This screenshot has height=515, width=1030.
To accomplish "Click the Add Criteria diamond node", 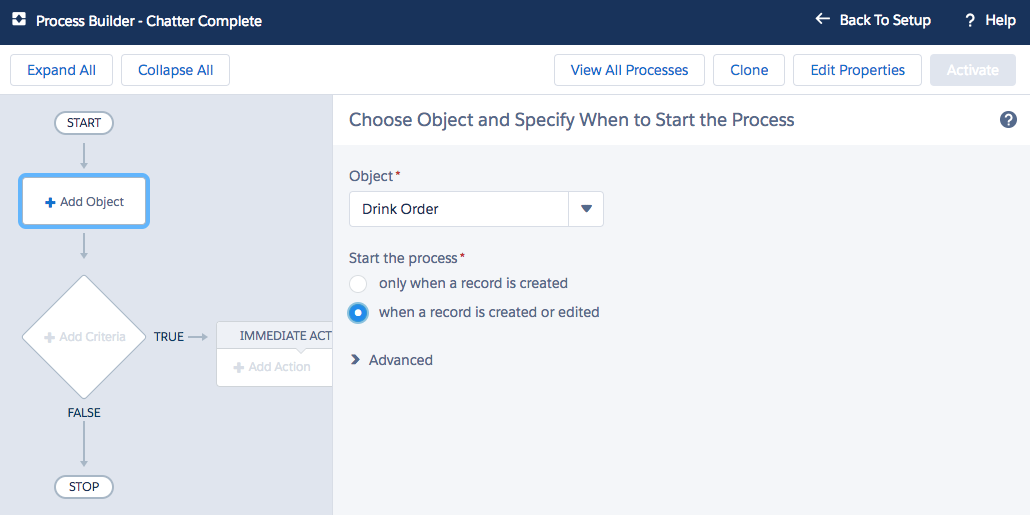I will 84,337.
